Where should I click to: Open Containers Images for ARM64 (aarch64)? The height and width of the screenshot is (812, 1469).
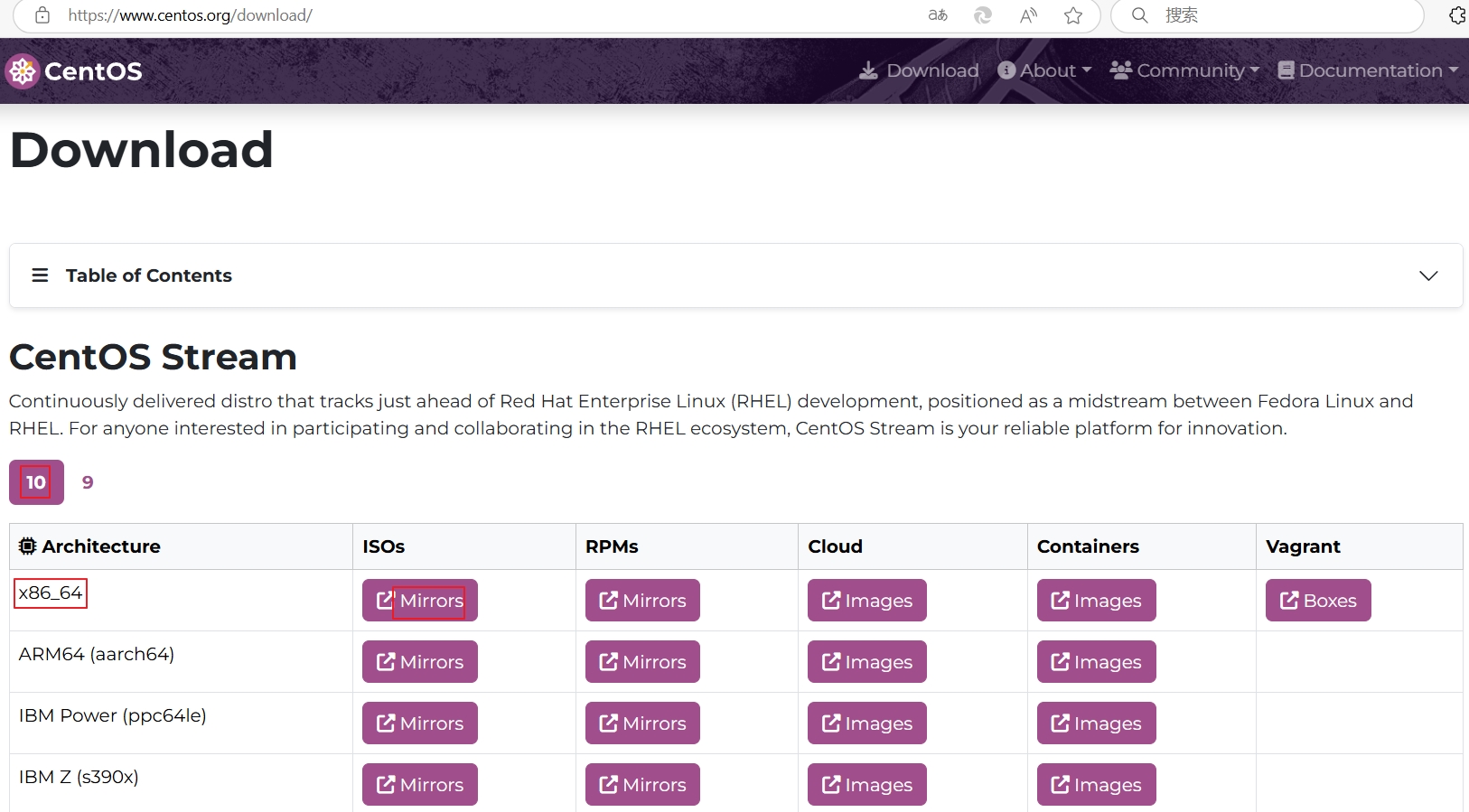pyautogui.click(x=1097, y=662)
